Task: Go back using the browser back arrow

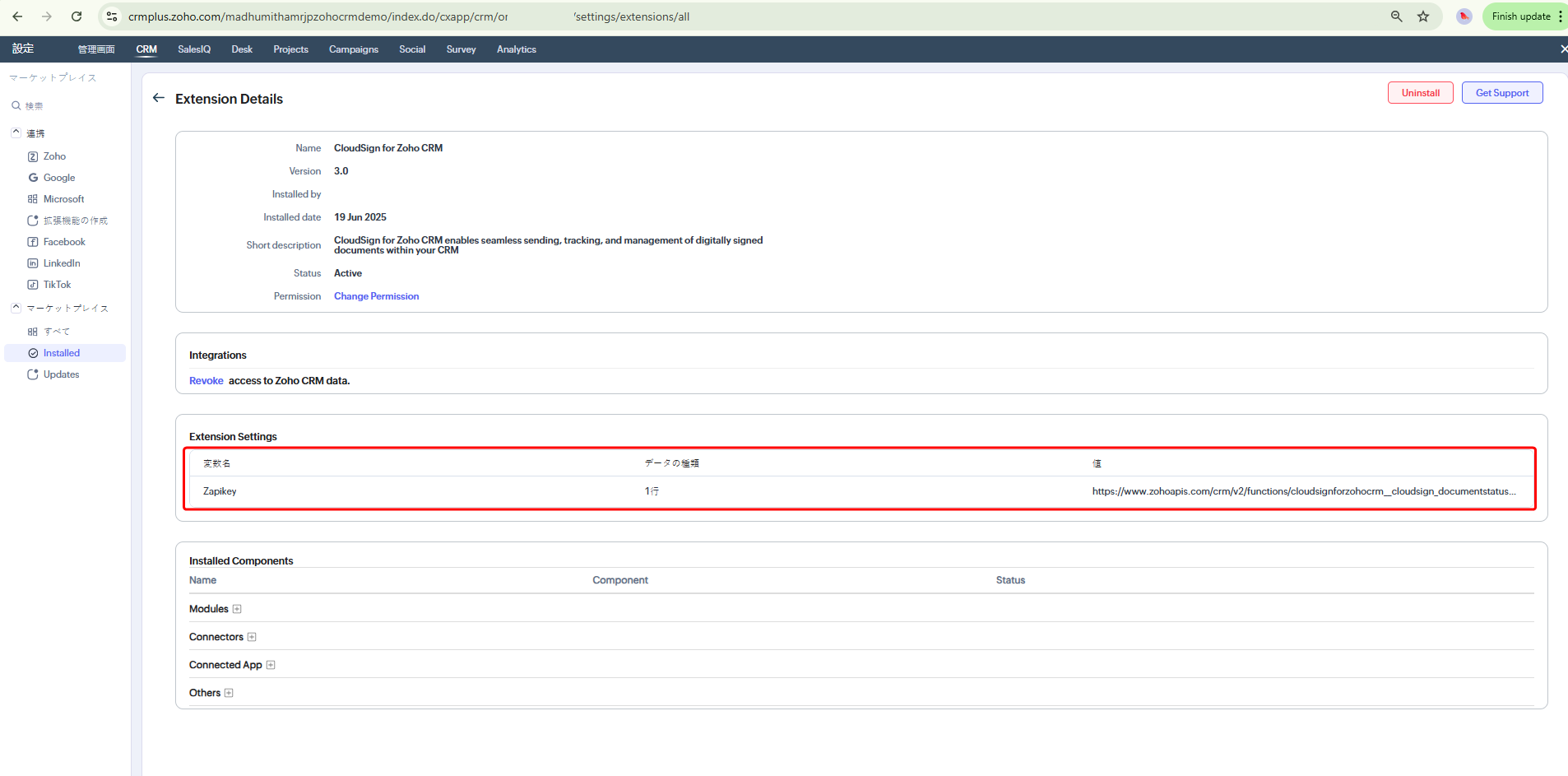Action: pyautogui.click(x=17, y=16)
